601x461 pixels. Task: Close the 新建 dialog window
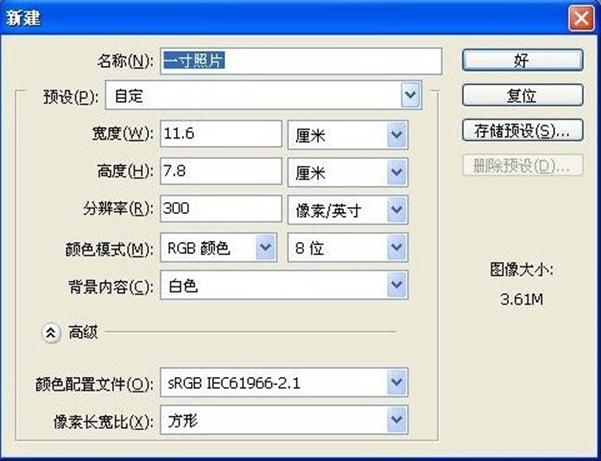pos(581,18)
